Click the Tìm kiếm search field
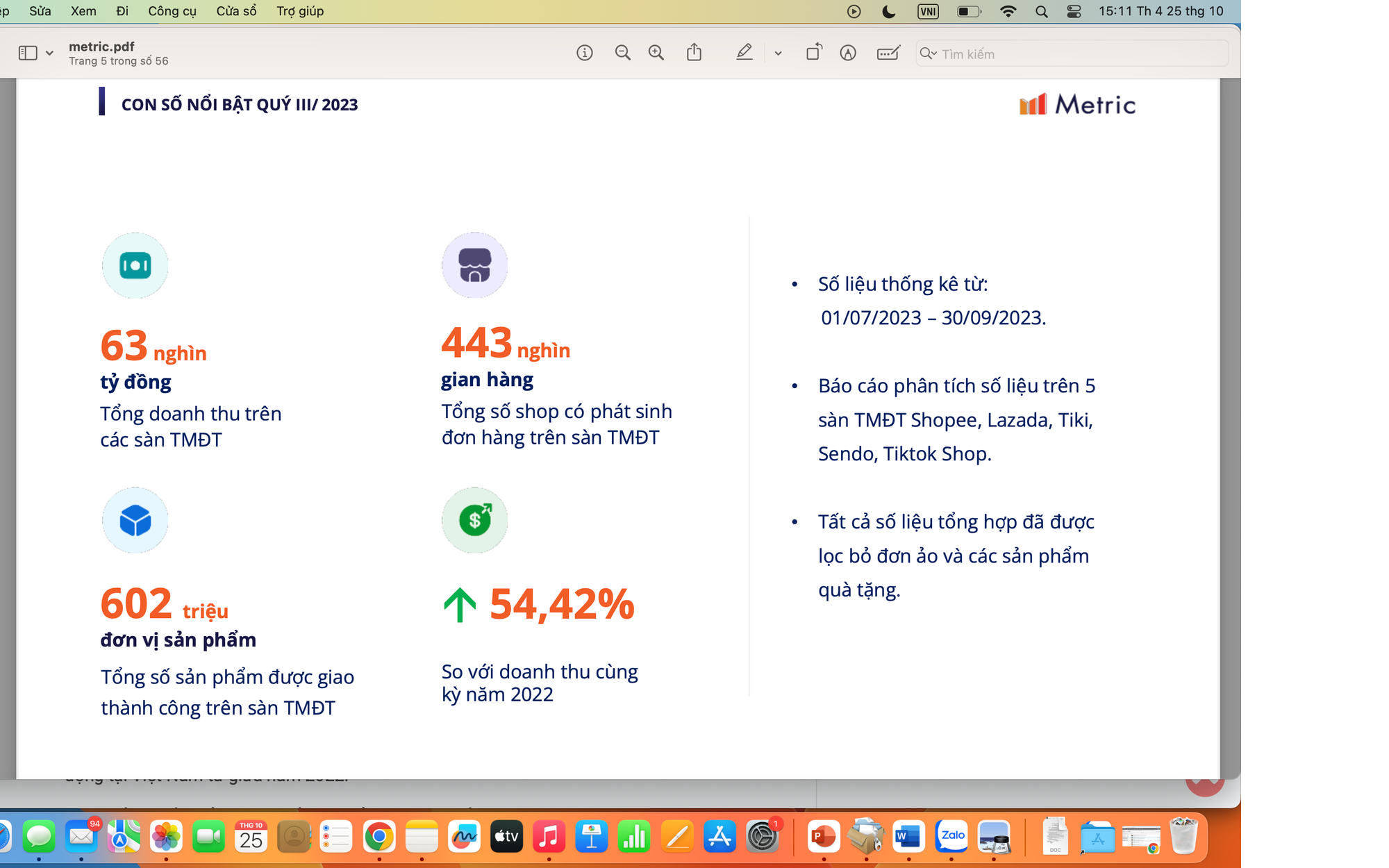 1072,53
